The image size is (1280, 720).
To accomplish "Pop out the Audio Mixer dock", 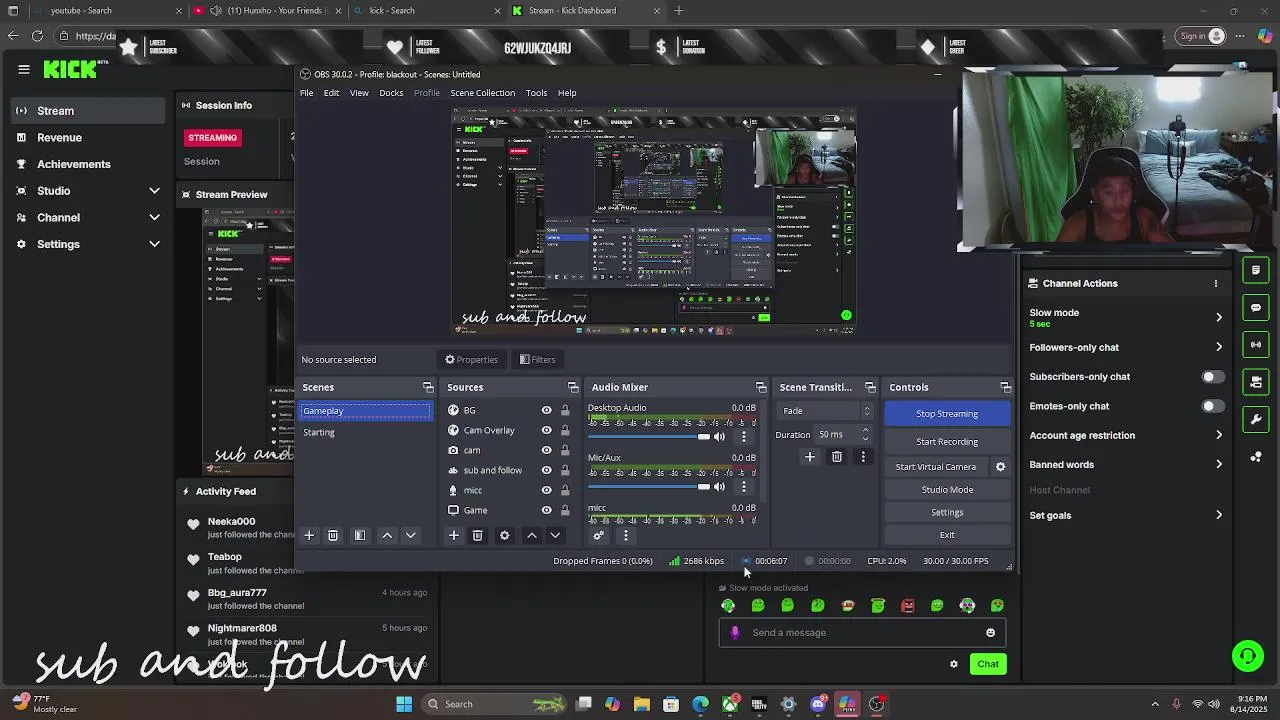I will coord(761,388).
